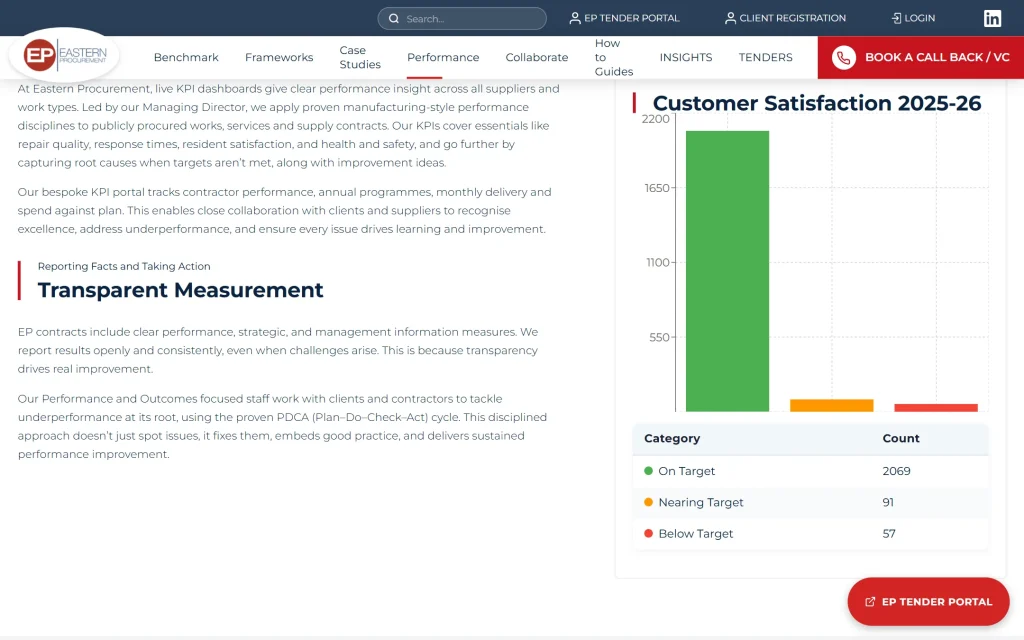Select the Performance menu item
Viewport: 1024px width, 640px height.
pyautogui.click(x=443, y=57)
